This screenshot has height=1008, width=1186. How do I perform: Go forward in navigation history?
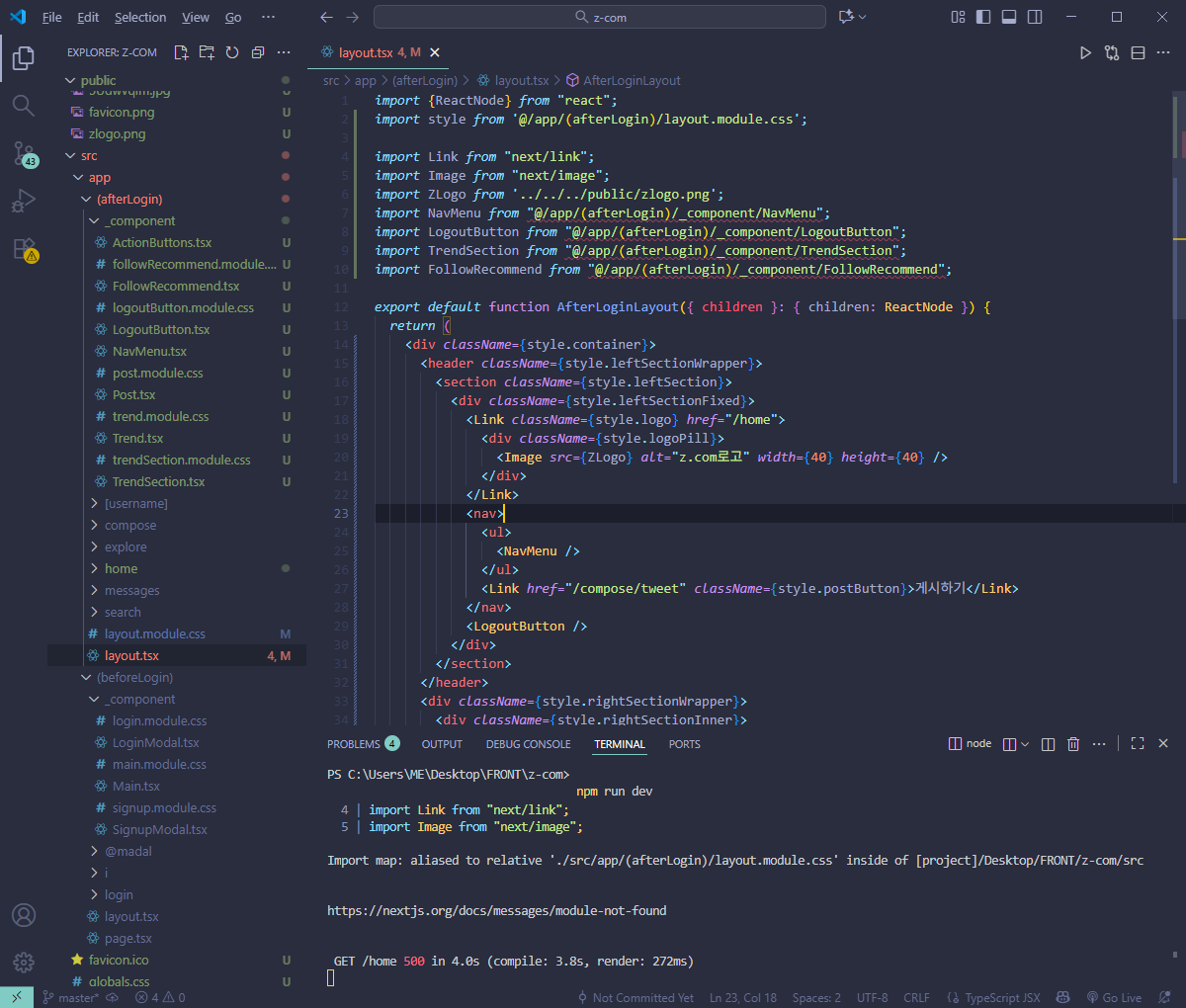coord(353,17)
